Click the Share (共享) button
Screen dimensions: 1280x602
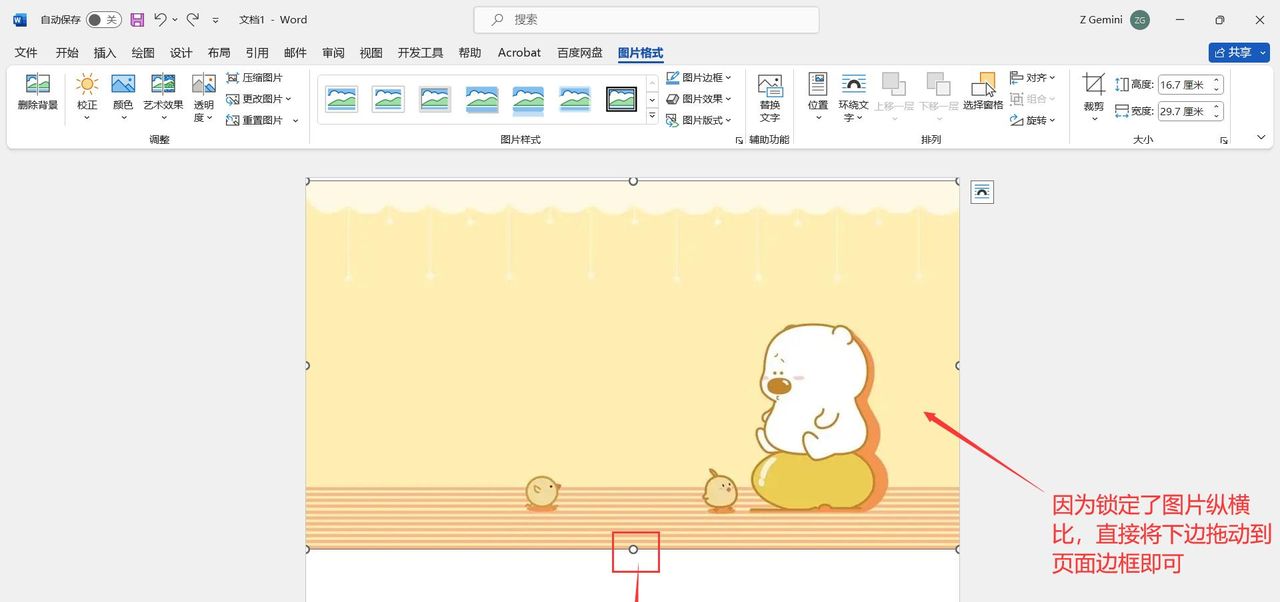pos(1238,52)
